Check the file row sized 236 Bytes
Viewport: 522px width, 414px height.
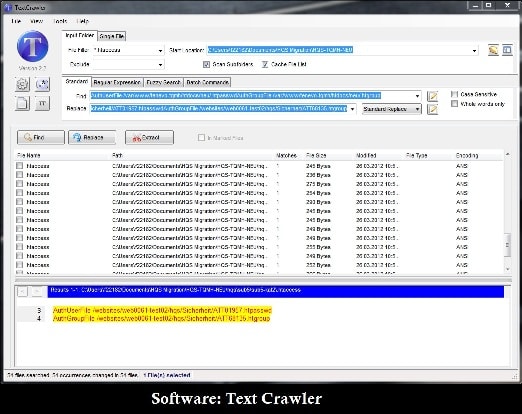click(x=19, y=175)
